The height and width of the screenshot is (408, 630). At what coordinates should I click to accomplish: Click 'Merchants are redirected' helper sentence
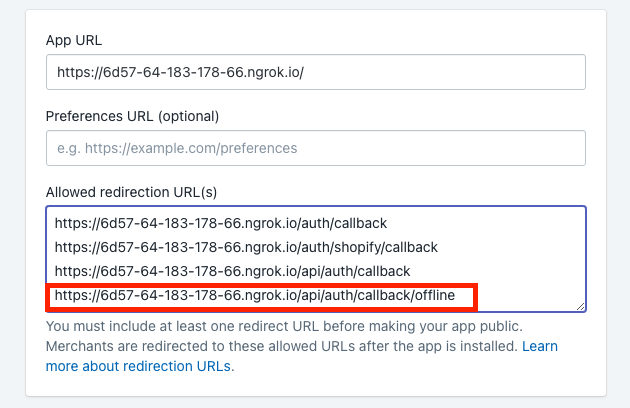pos(280,346)
